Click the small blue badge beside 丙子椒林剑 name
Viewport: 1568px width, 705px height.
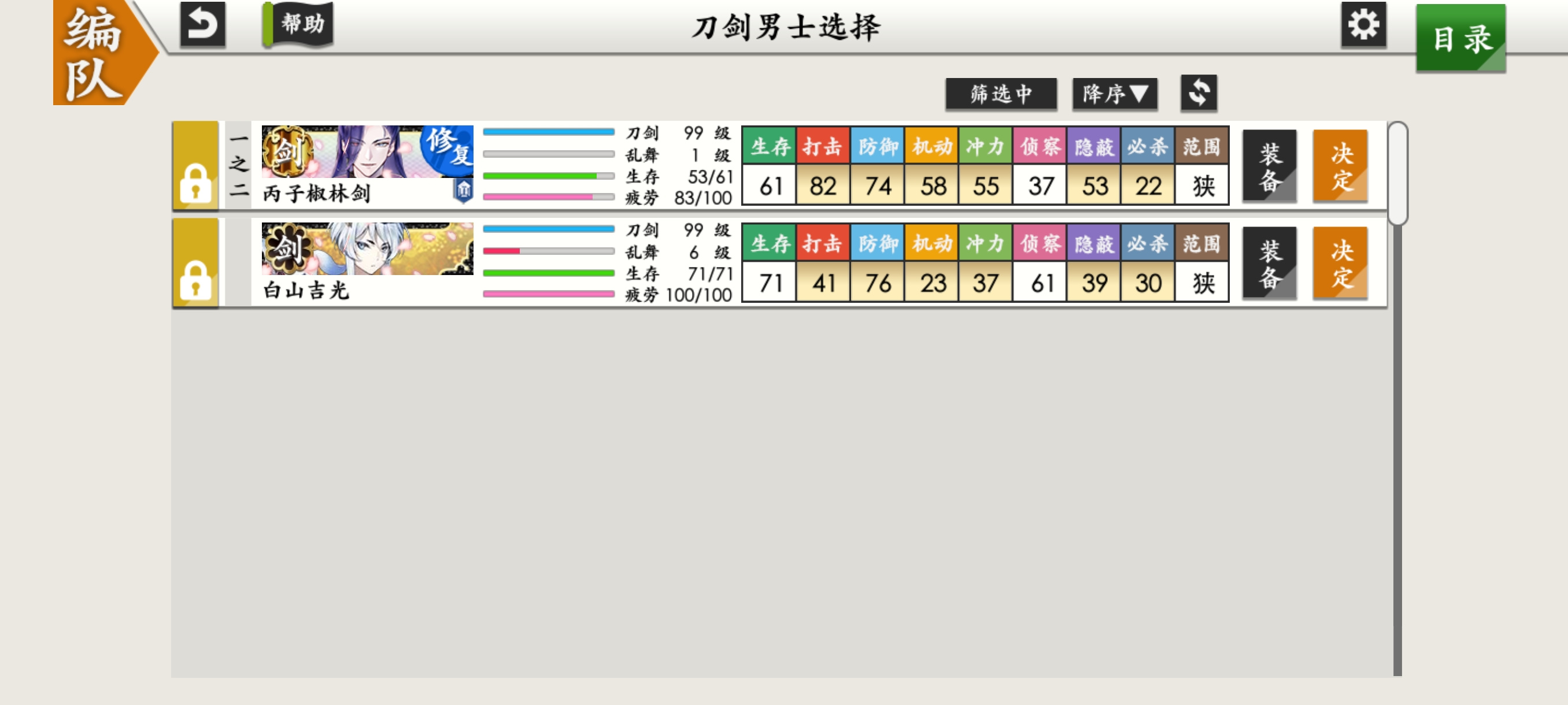pos(463,190)
